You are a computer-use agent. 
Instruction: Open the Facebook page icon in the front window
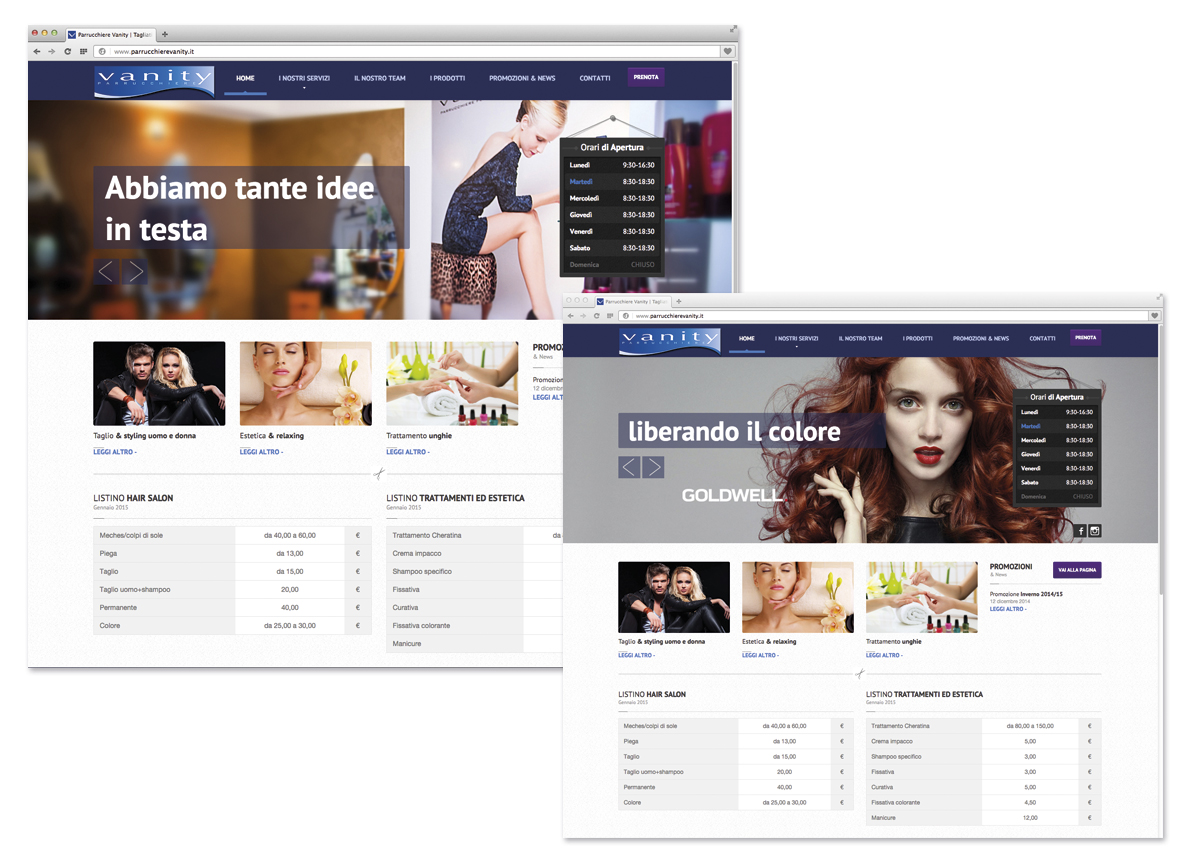1081,531
